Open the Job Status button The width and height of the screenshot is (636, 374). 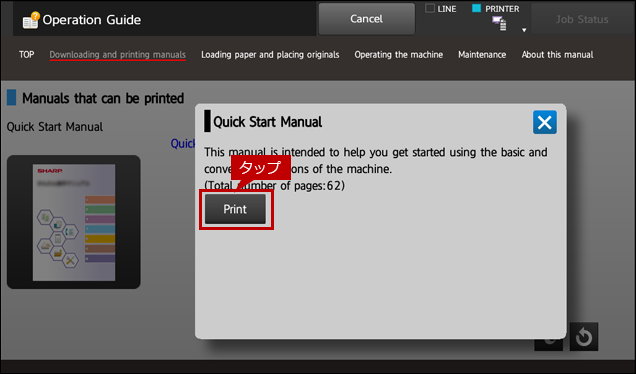click(x=582, y=19)
